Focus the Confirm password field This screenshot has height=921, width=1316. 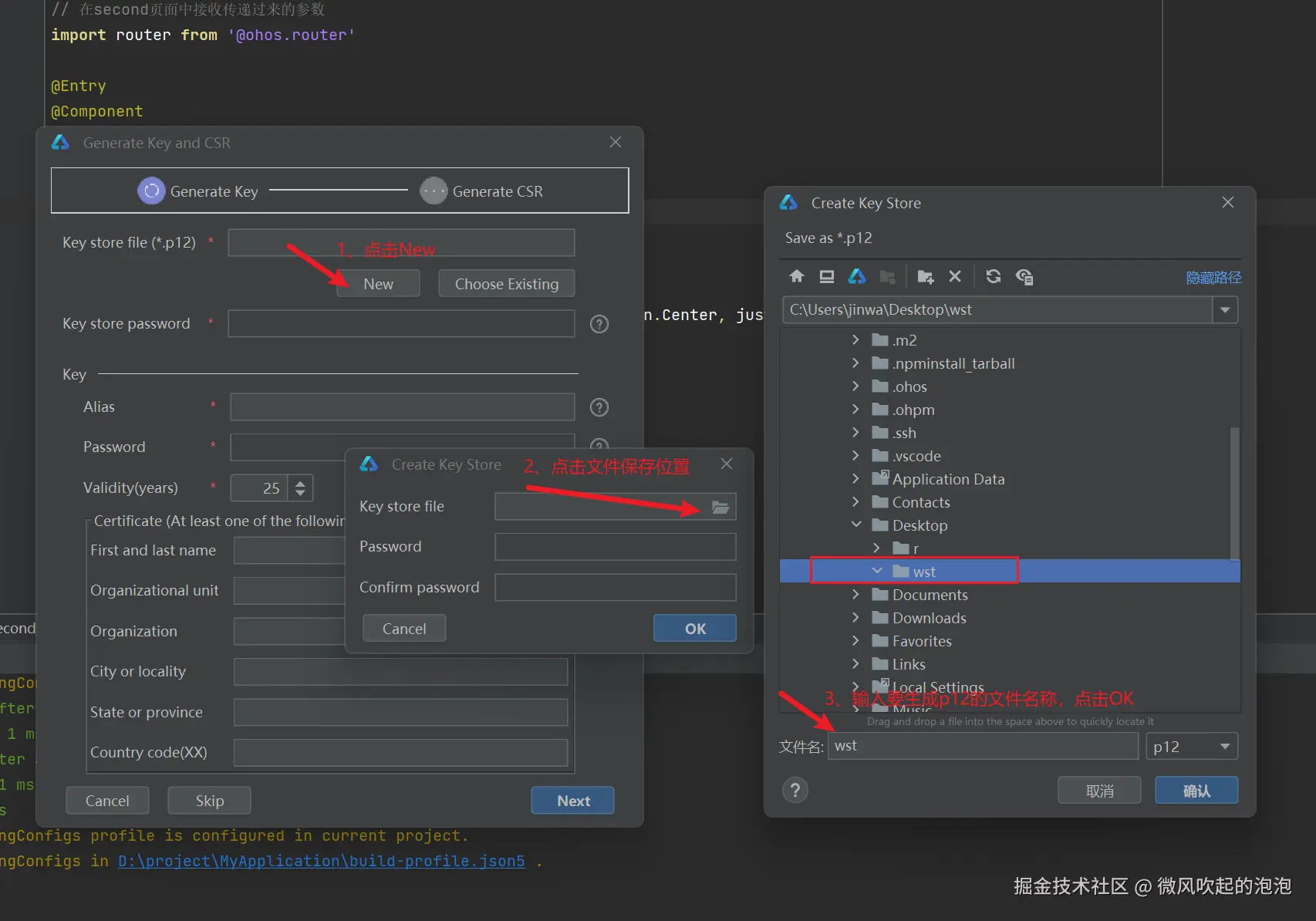coord(616,587)
